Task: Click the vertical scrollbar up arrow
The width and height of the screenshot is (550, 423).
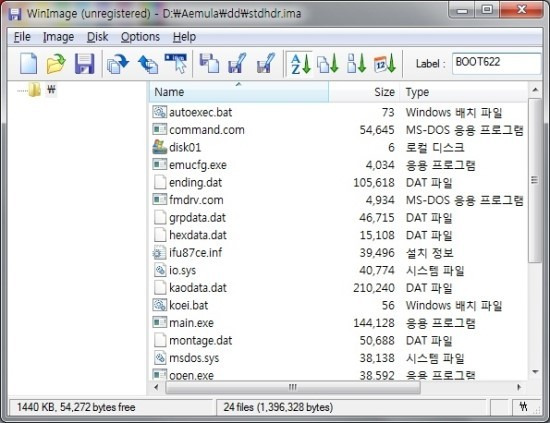Action: pyautogui.click(x=535, y=90)
